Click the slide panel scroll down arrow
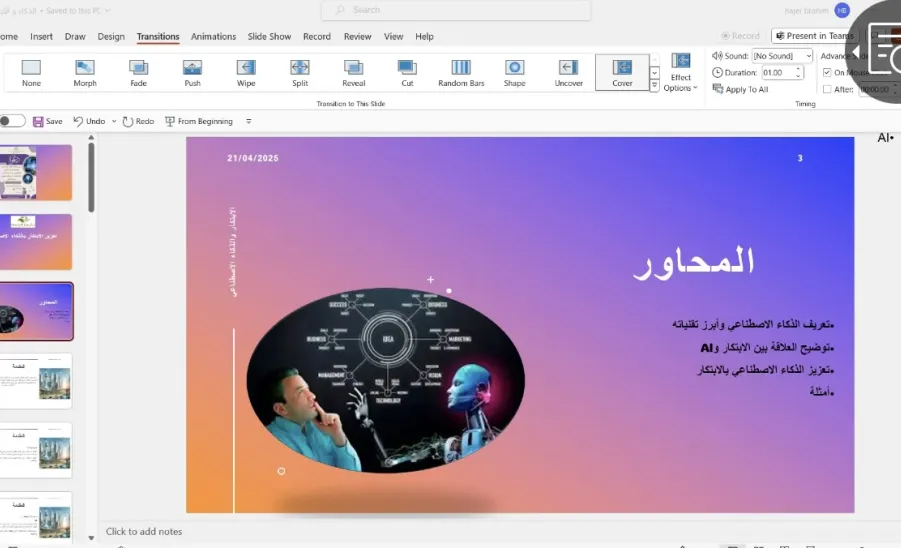Screen dimensions: 901x548 (x=91, y=538)
